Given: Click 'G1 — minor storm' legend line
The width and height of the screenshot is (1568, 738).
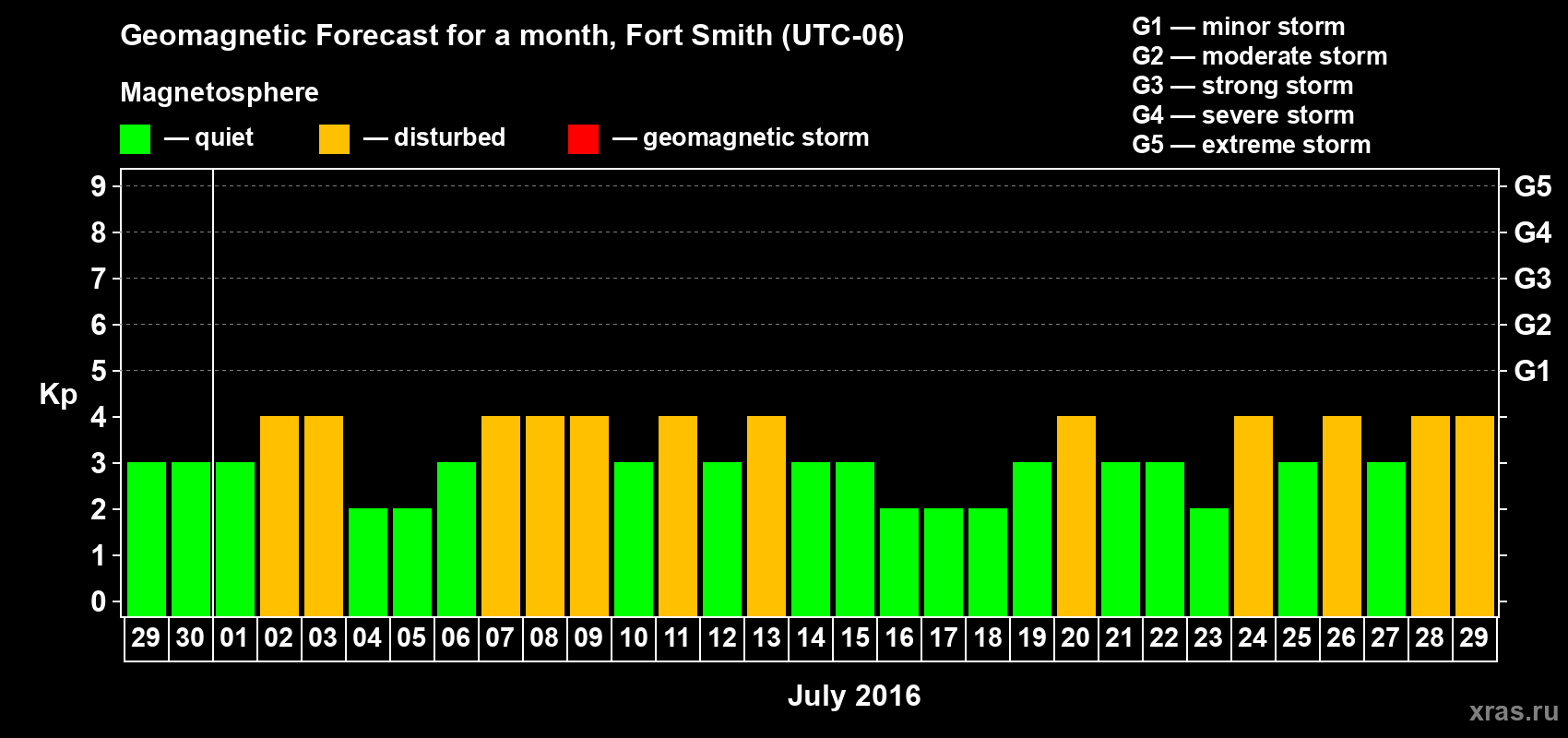Looking at the screenshot, I should pos(1238,27).
